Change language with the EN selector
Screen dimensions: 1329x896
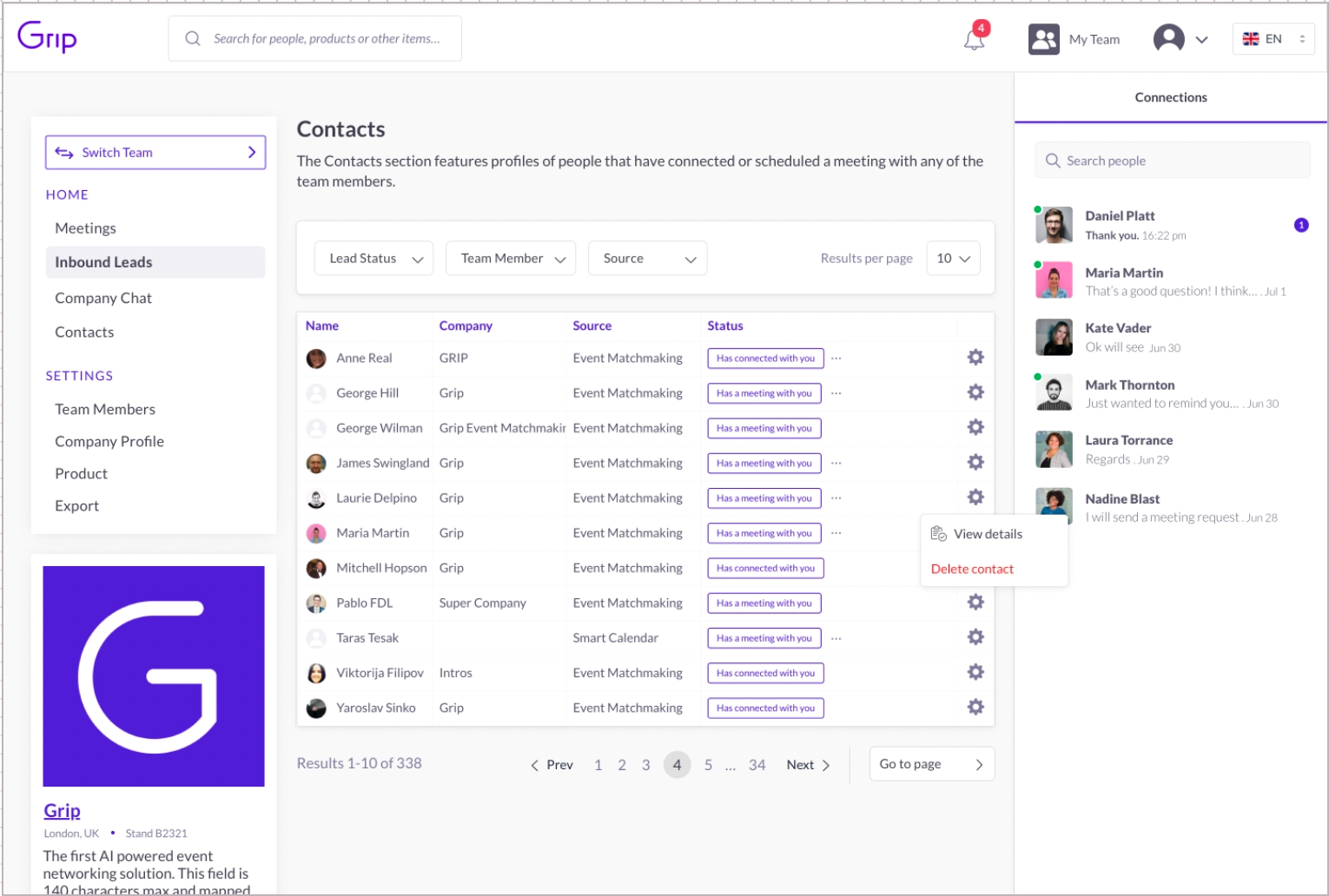pyautogui.click(x=1273, y=39)
